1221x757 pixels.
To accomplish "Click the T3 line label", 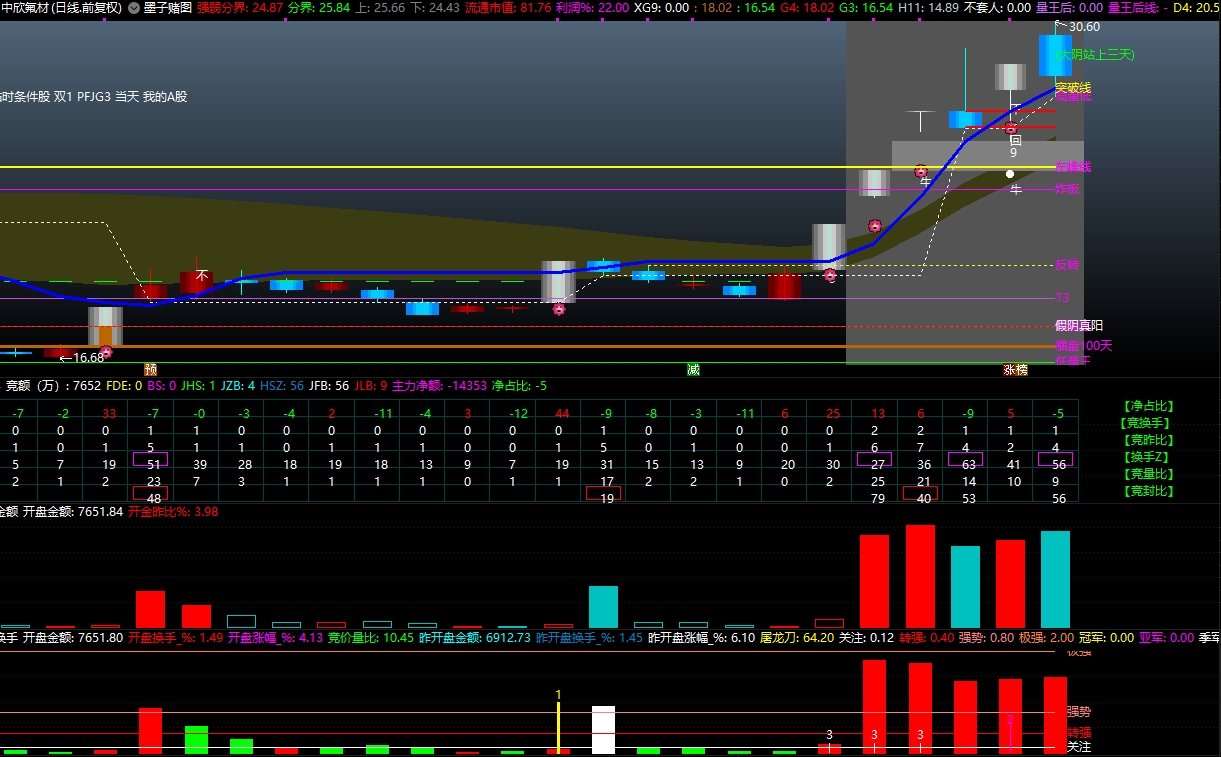I will click(x=1062, y=298).
